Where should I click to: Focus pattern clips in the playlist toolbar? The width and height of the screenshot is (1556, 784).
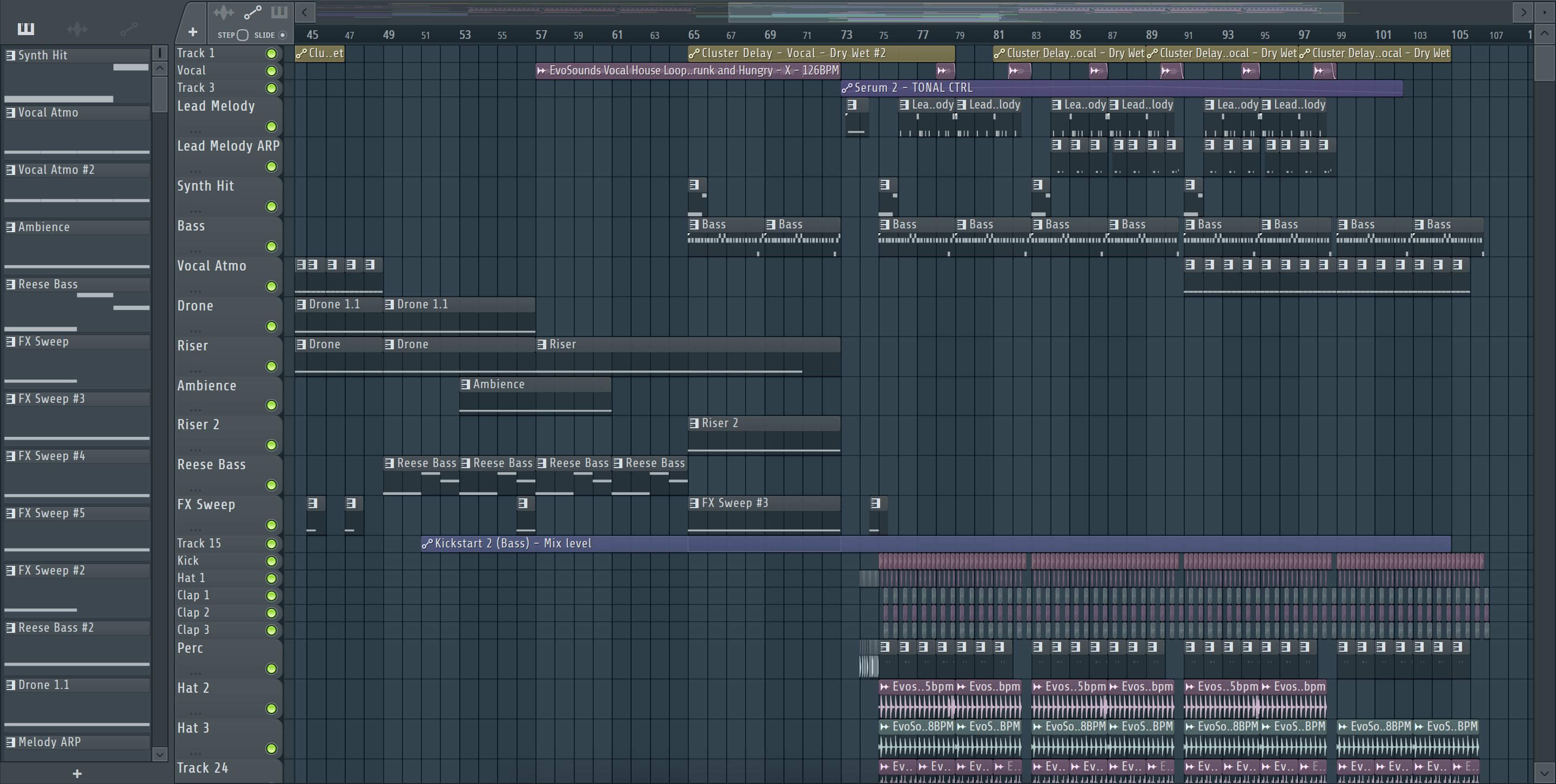tap(279, 12)
